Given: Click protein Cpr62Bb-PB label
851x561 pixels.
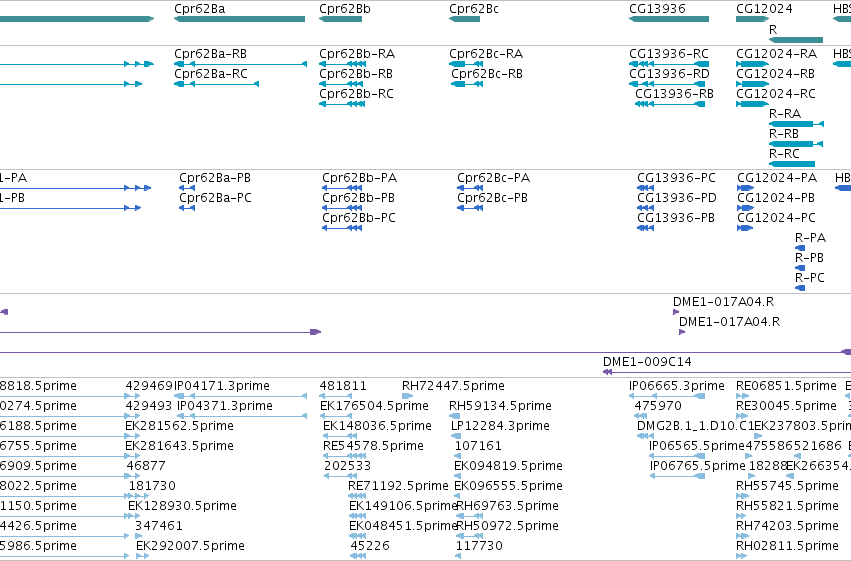Looking at the screenshot, I should (x=358, y=198).
